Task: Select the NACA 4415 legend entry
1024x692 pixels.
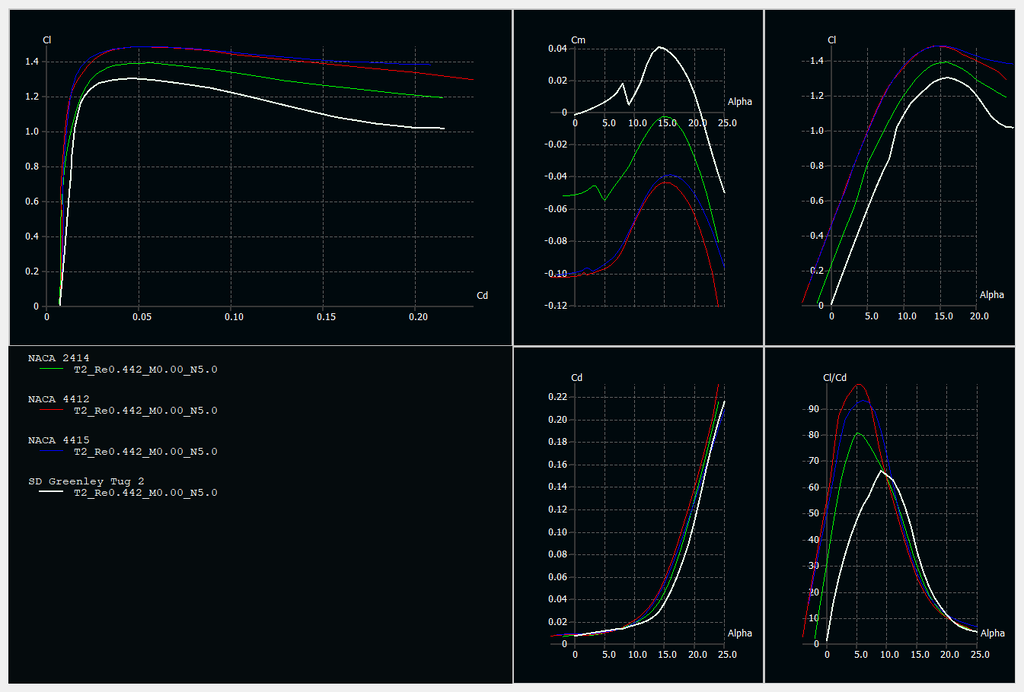Action: [x=58, y=439]
